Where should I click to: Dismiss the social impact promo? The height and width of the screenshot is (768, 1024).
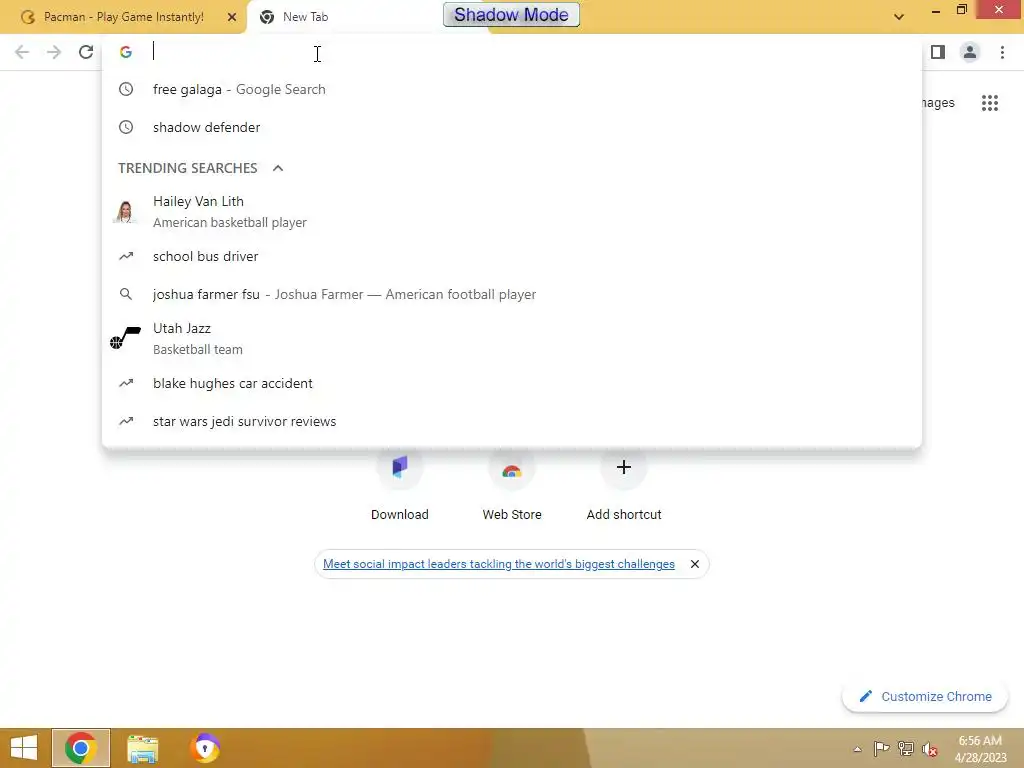(695, 564)
